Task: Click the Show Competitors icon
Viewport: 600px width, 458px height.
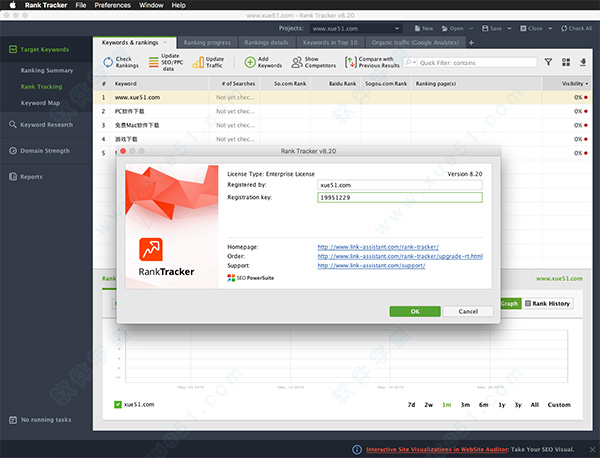Action: pos(297,62)
